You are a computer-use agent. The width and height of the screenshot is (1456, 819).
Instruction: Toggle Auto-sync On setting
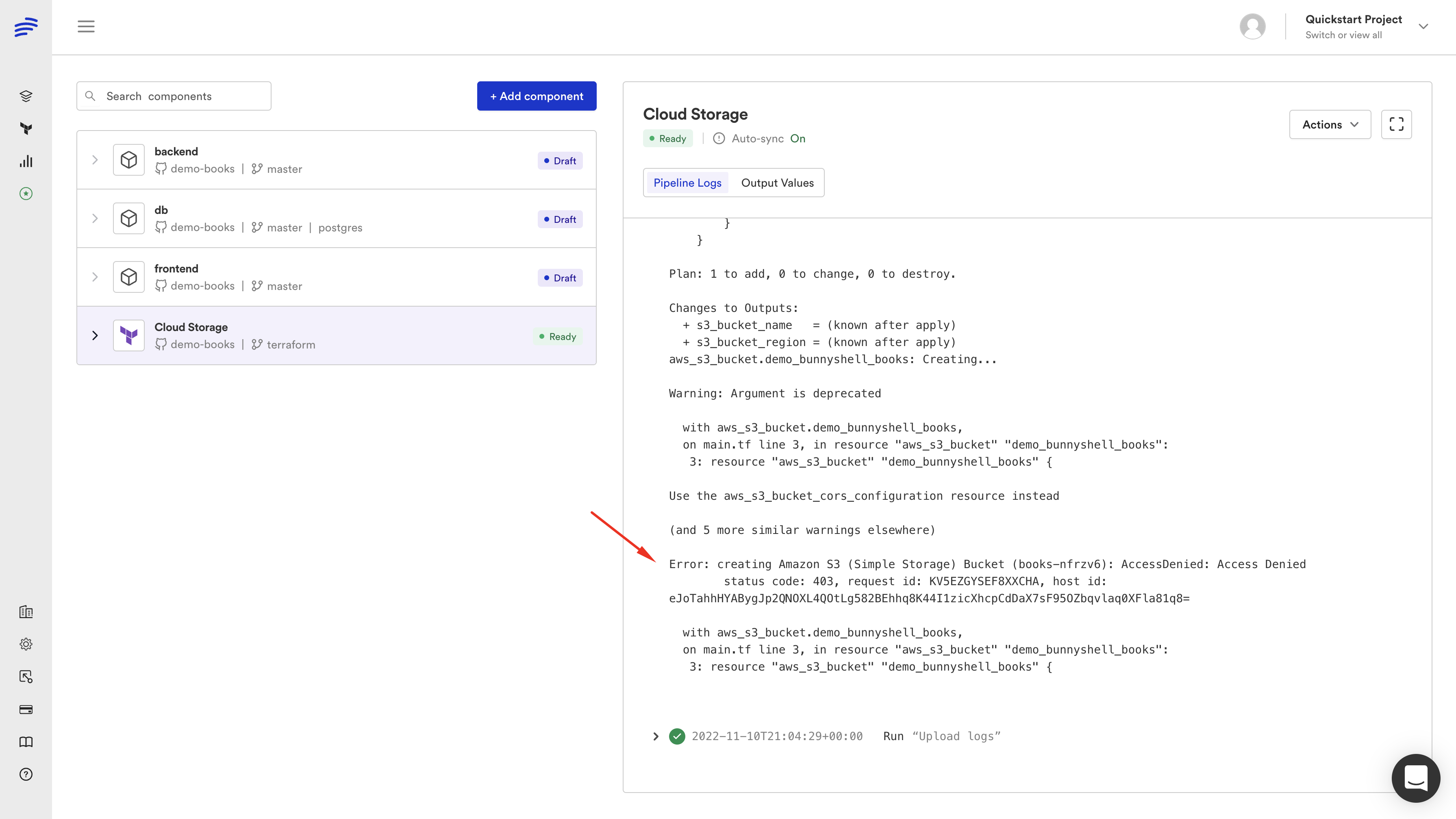797,139
